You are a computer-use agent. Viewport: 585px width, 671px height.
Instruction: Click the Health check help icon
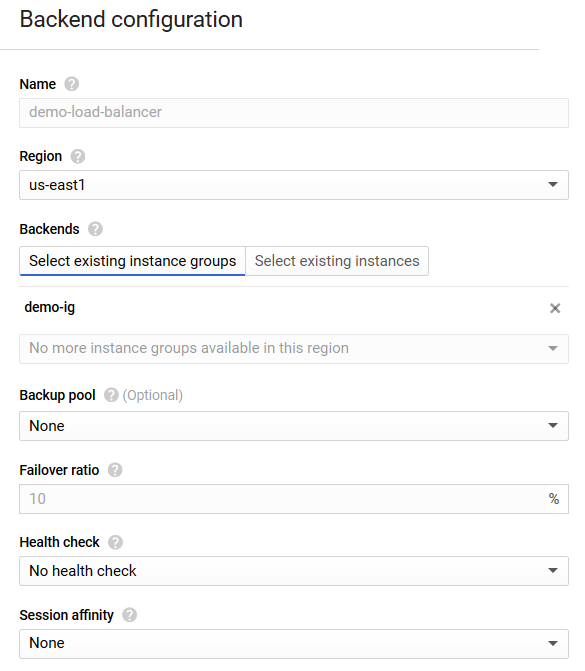[115, 542]
